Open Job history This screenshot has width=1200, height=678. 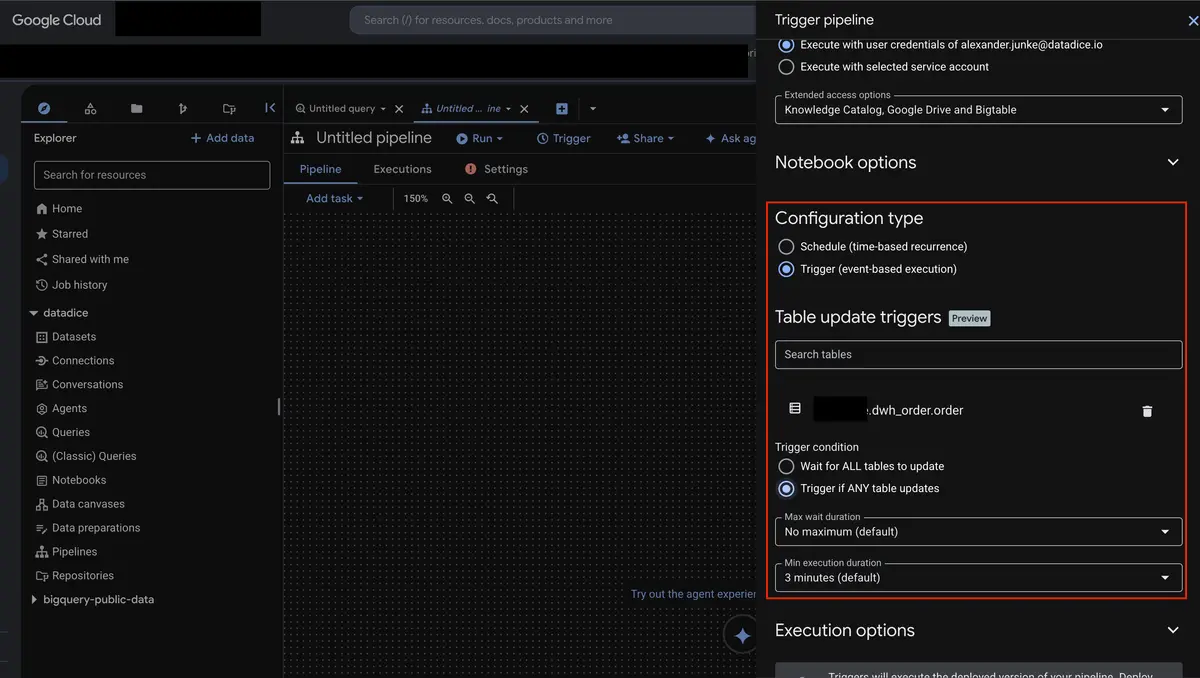pos(79,285)
